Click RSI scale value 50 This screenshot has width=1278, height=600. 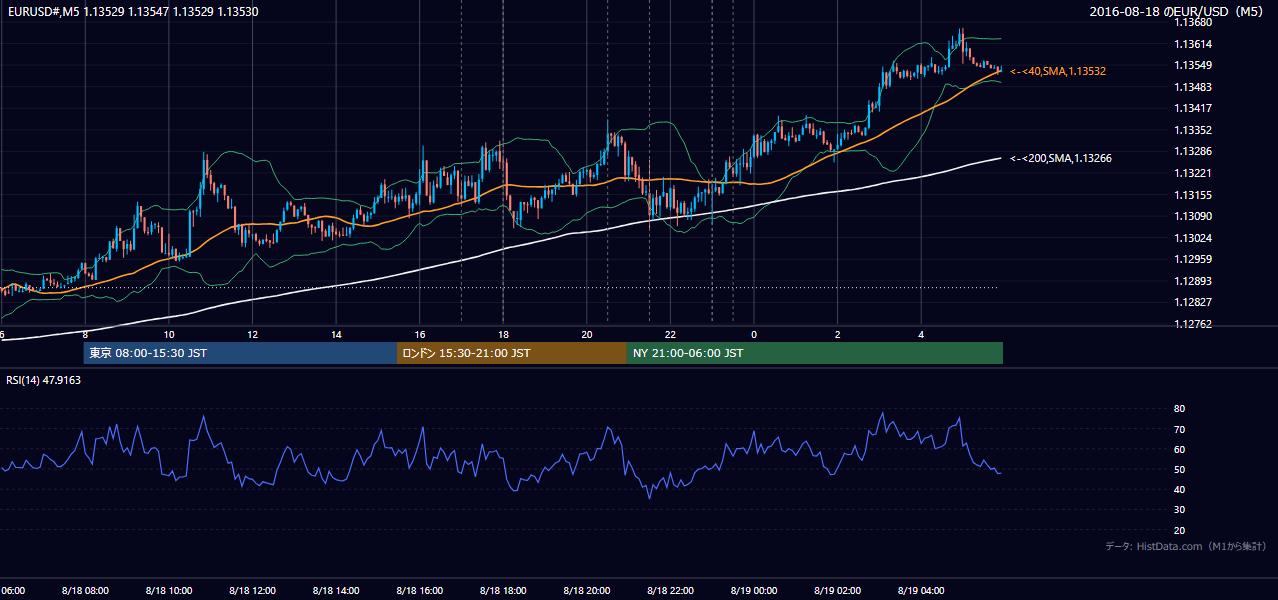click(1179, 470)
